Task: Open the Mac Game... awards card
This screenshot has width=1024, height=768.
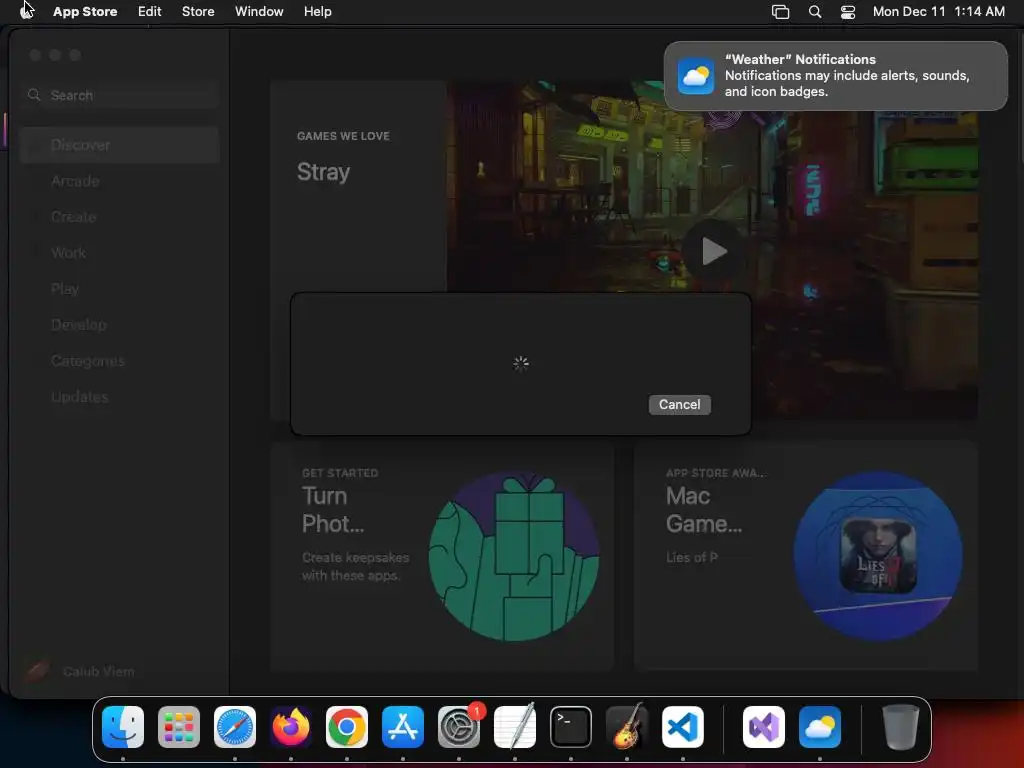Action: point(806,556)
